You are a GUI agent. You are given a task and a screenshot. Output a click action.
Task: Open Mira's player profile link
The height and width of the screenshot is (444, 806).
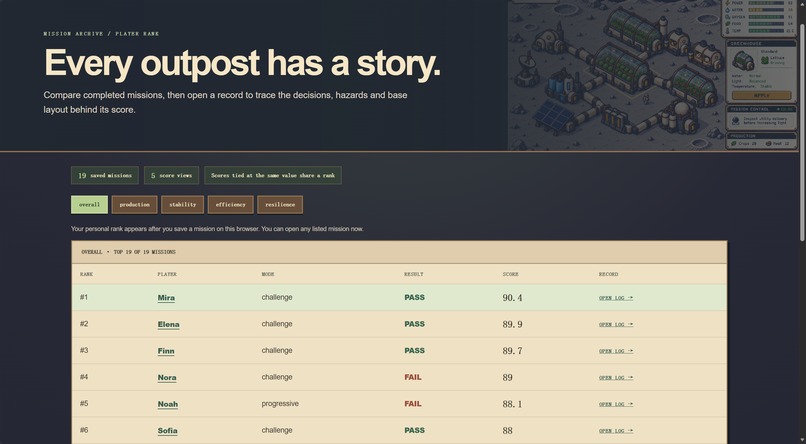166,298
